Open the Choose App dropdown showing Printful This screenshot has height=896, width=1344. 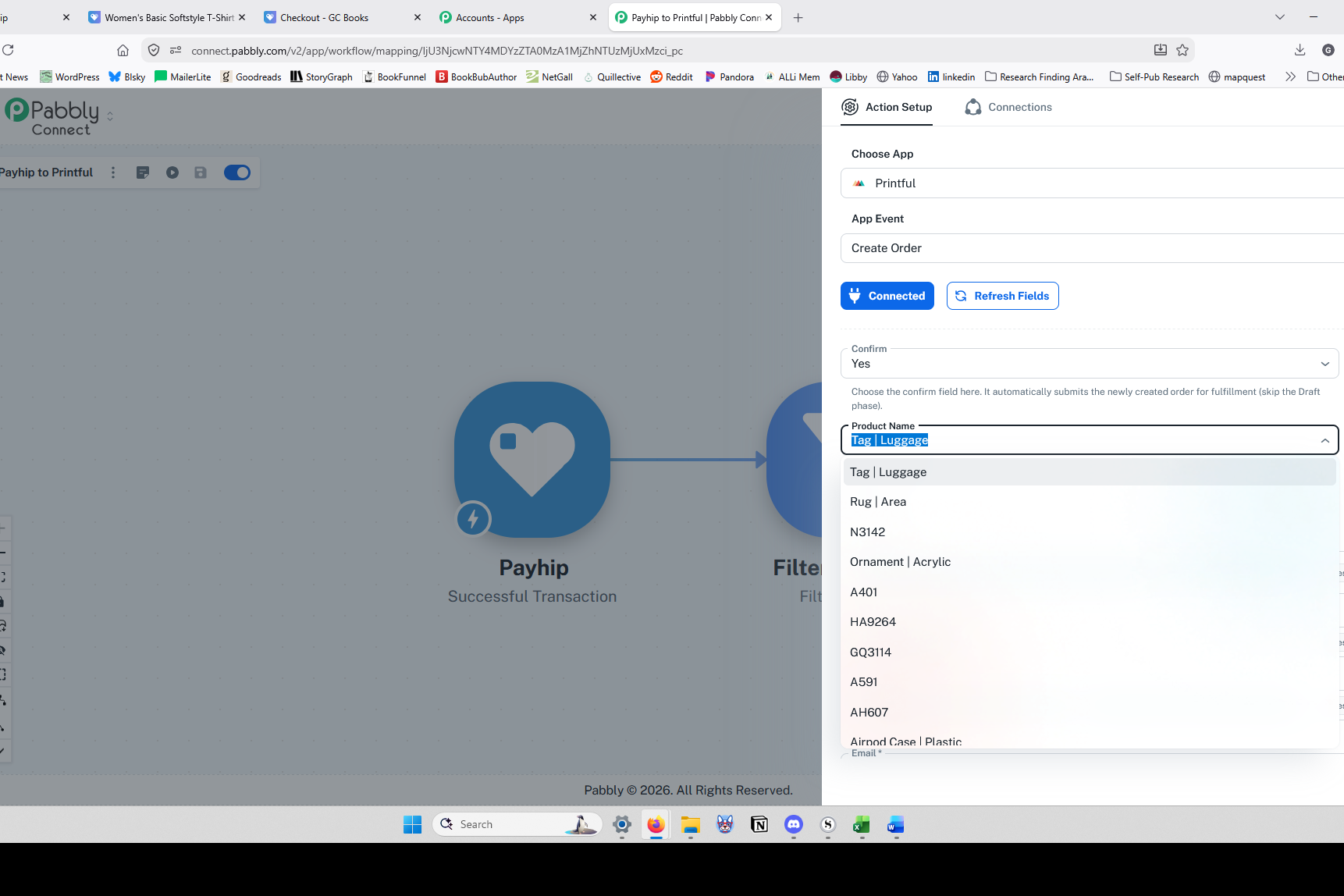tap(1092, 183)
